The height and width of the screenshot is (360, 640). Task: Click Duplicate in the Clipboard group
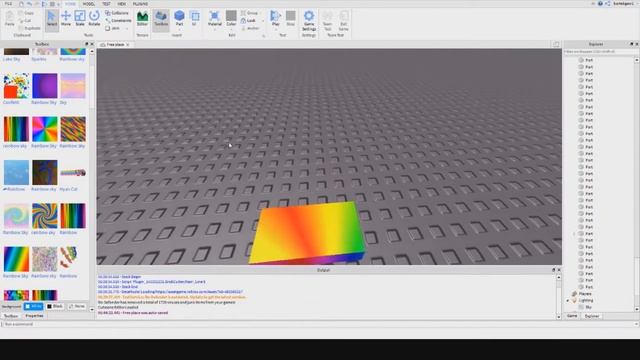[x=29, y=28]
